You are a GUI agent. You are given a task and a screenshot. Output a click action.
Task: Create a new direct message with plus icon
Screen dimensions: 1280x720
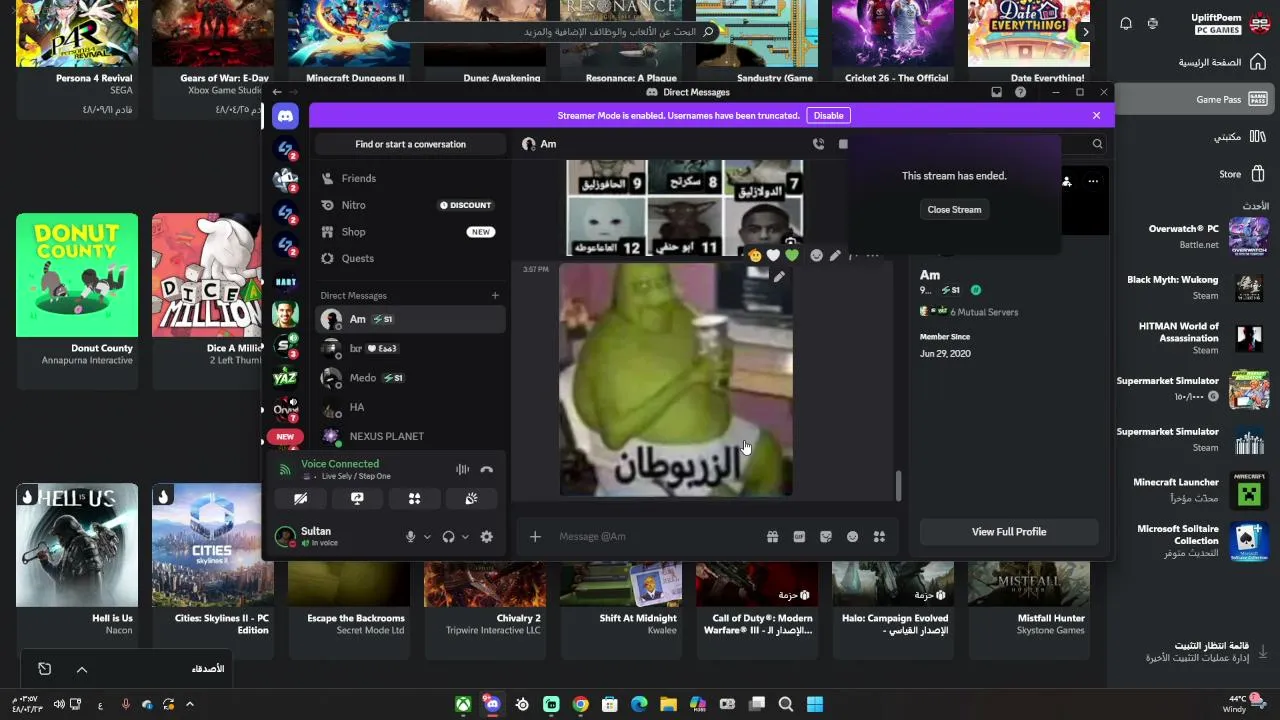[x=495, y=296]
